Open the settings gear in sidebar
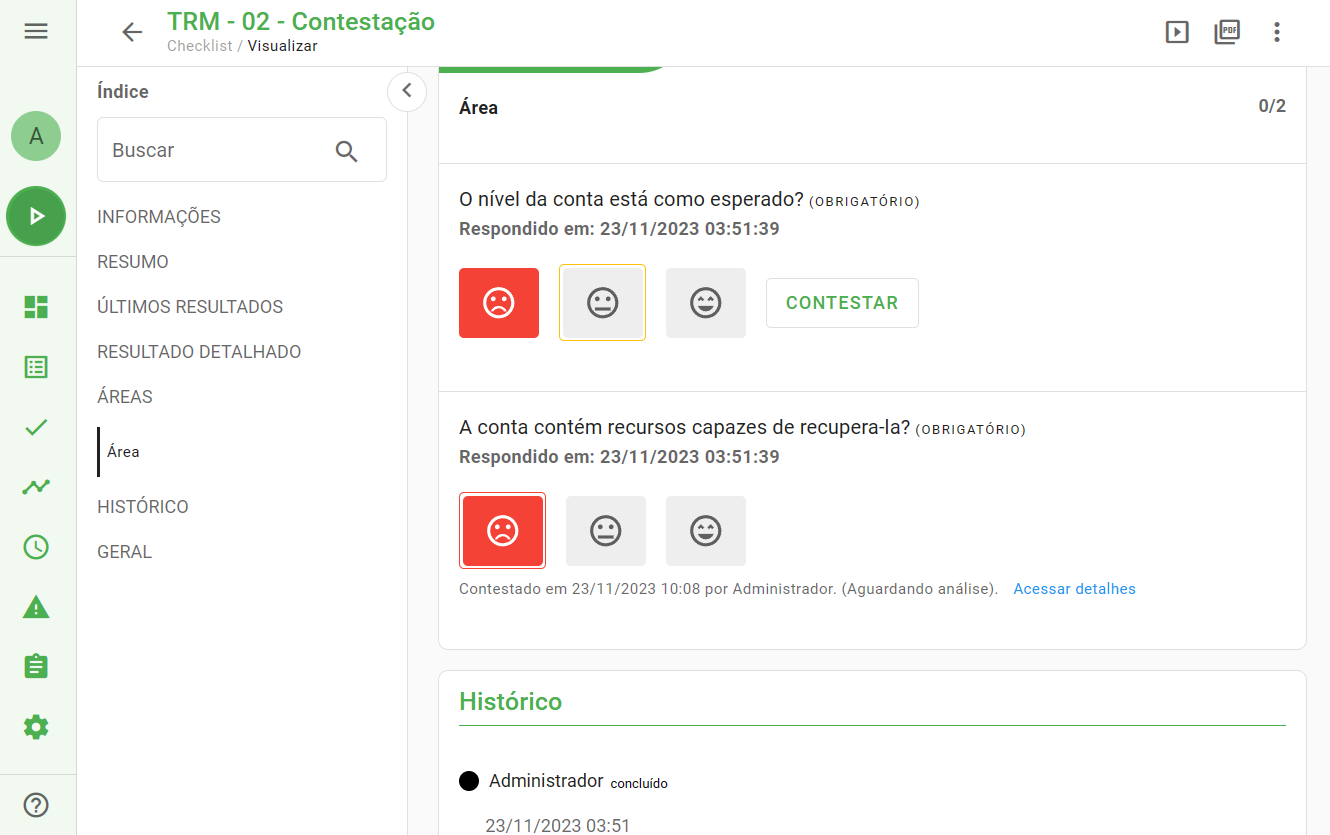1330x835 pixels. coord(36,727)
